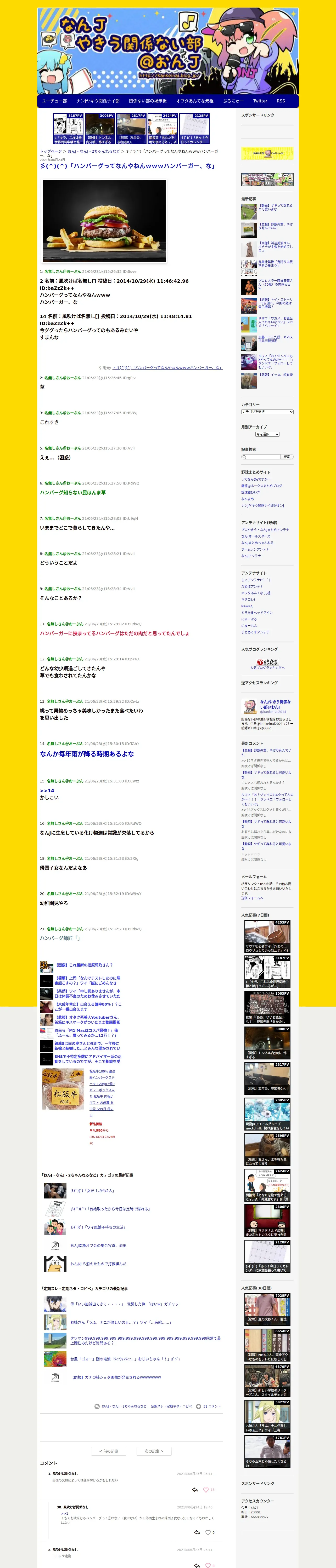This screenshot has height=1568, width=336.
Task: Like comment 30 with the heart icon
Action: [x=208, y=1532]
